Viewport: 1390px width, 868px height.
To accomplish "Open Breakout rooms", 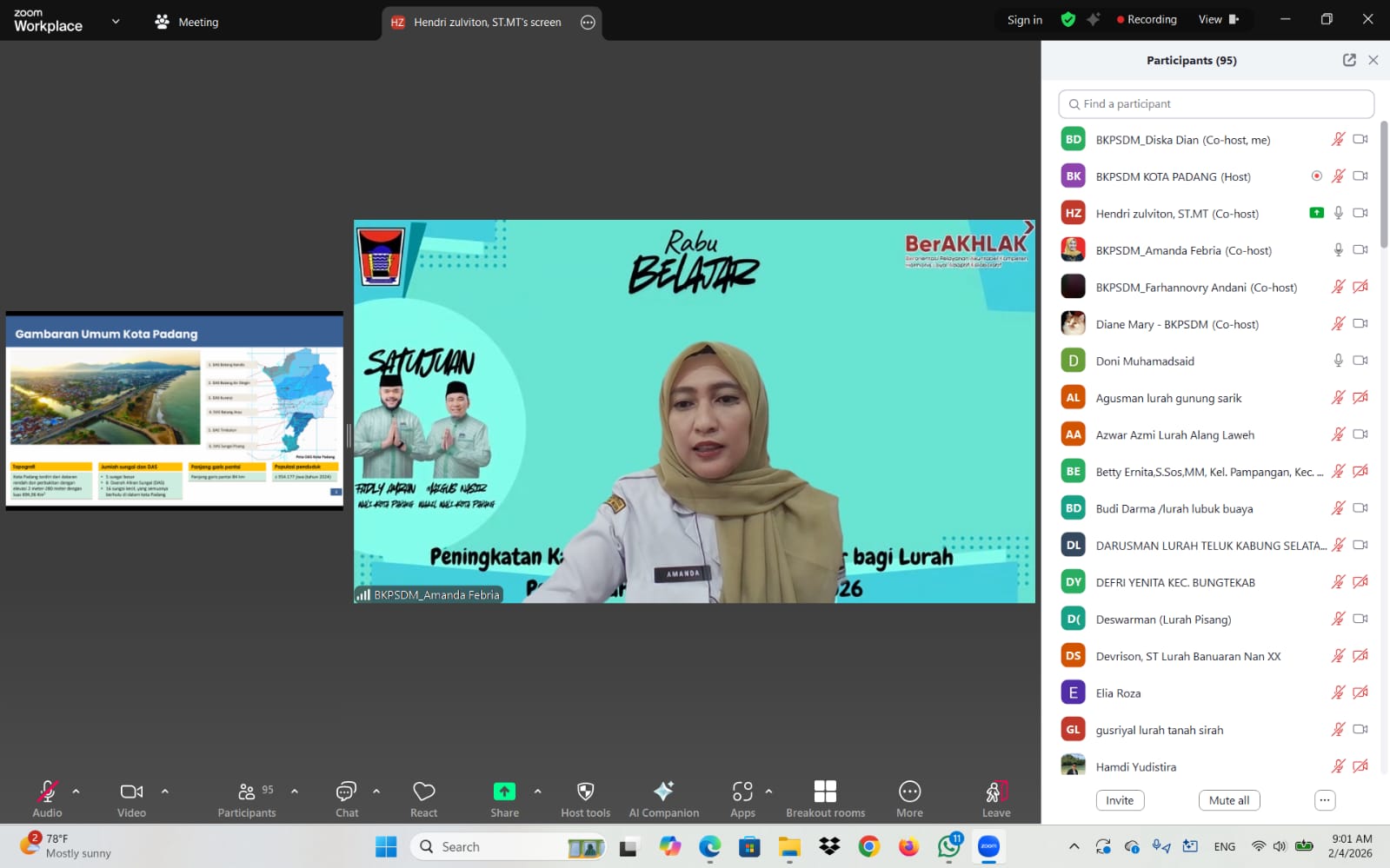I will [825, 798].
